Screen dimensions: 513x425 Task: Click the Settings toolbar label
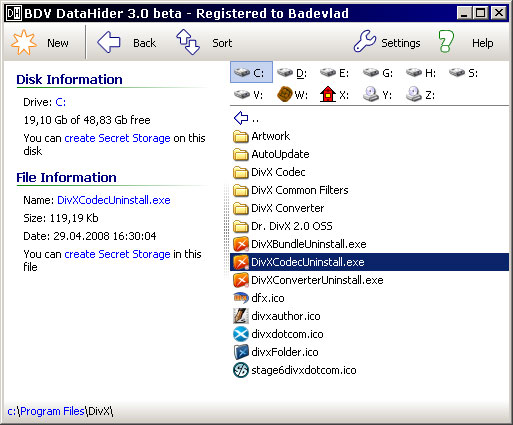click(x=401, y=43)
